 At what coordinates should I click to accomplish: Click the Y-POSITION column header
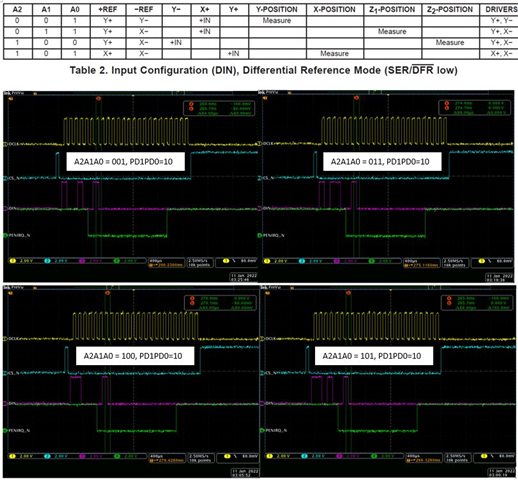pos(277,10)
